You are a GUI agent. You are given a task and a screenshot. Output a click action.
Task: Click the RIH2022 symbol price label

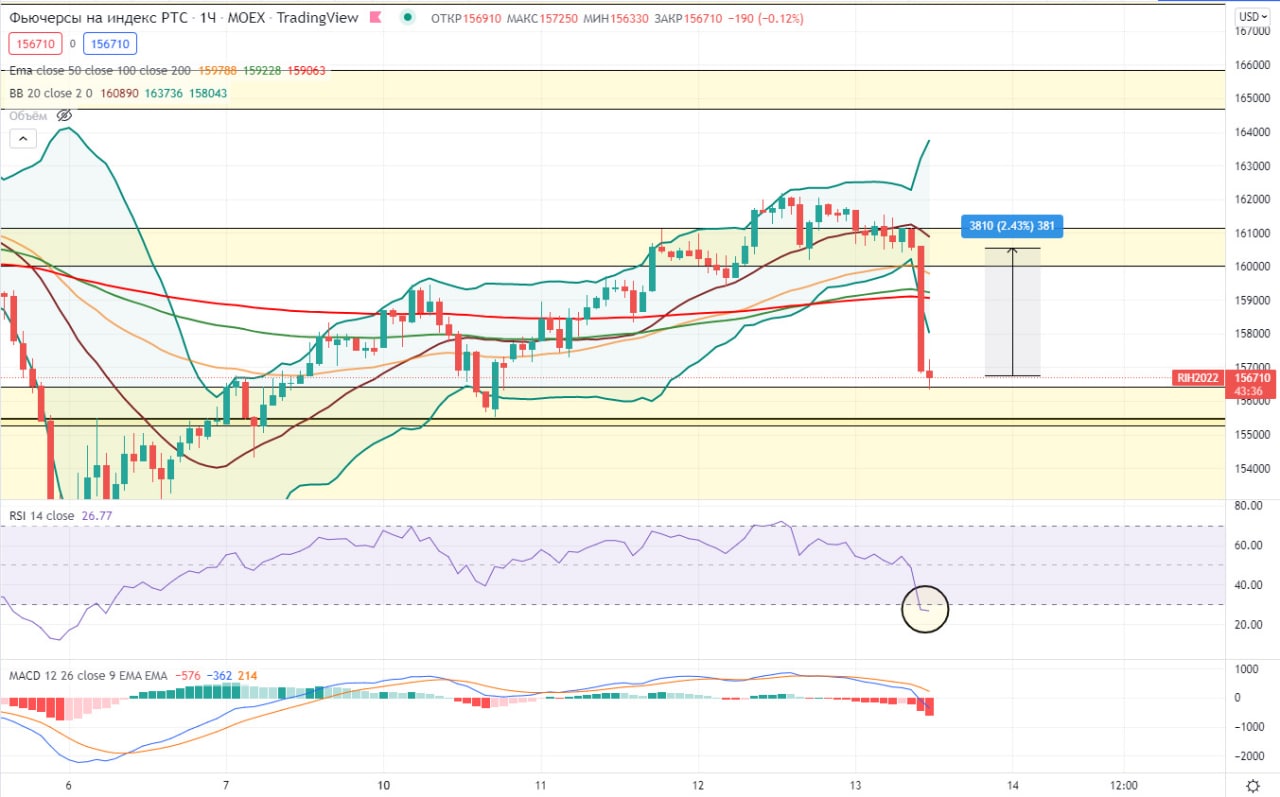(1198, 377)
